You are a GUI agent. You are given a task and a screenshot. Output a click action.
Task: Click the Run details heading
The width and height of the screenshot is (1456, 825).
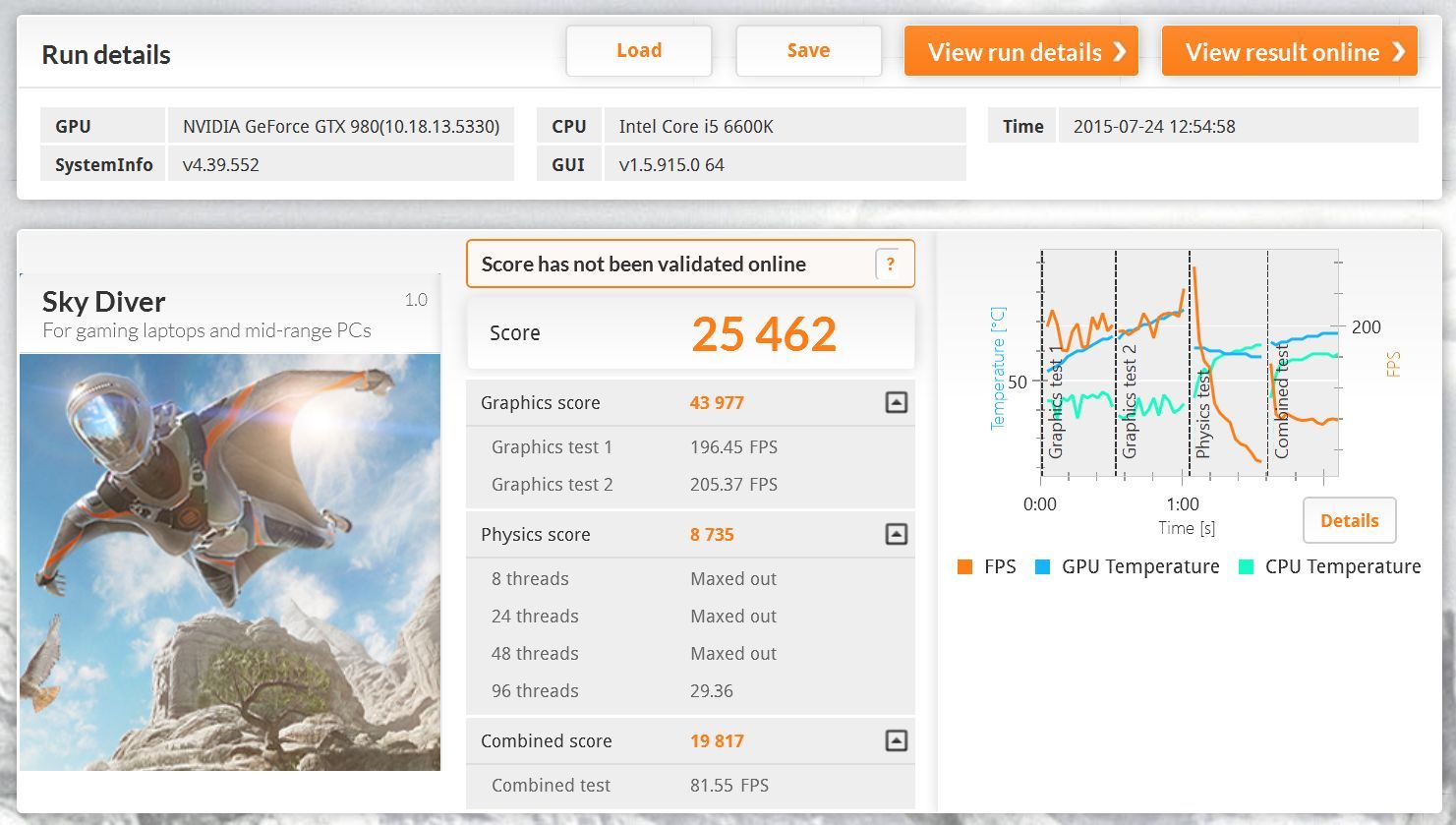pyautogui.click(x=106, y=55)
